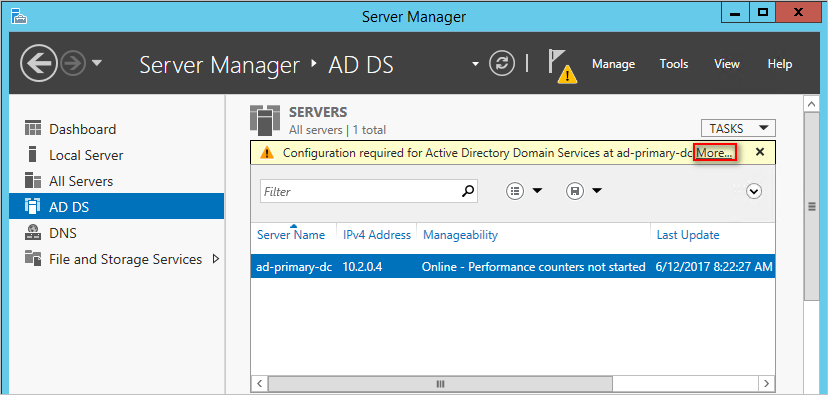828x395 pixels.
Task: Open the TASKS dropdown
Action: pos(738,128)
